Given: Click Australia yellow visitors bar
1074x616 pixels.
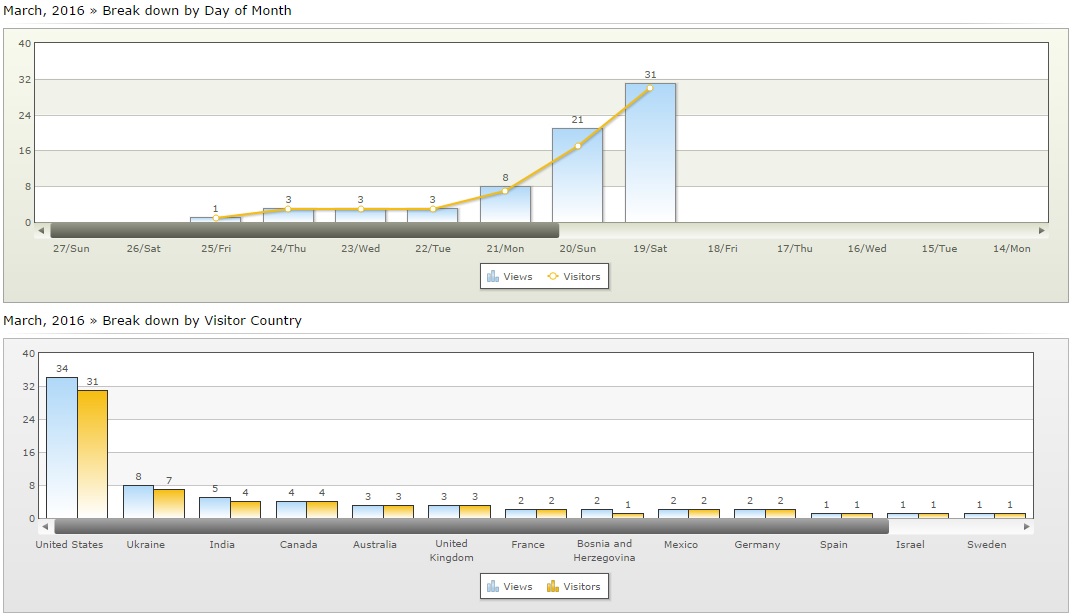Looking at the screenshot, I should pyautogui.click(x=398, y=512).
